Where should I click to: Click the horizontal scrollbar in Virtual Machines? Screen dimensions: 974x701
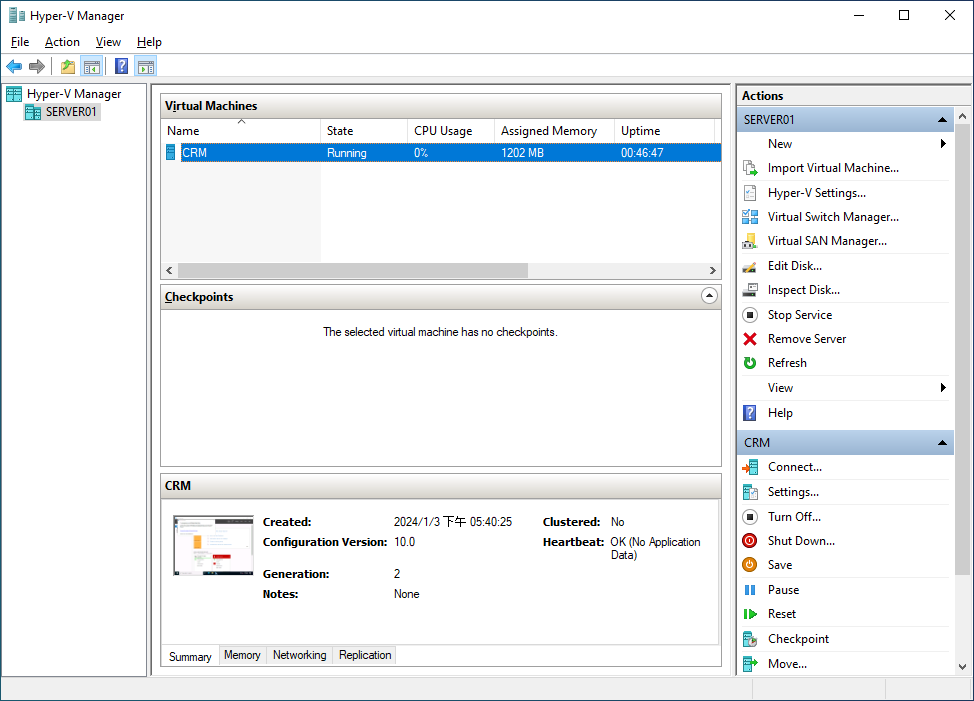pyautogui.click(x=352, y=271)
